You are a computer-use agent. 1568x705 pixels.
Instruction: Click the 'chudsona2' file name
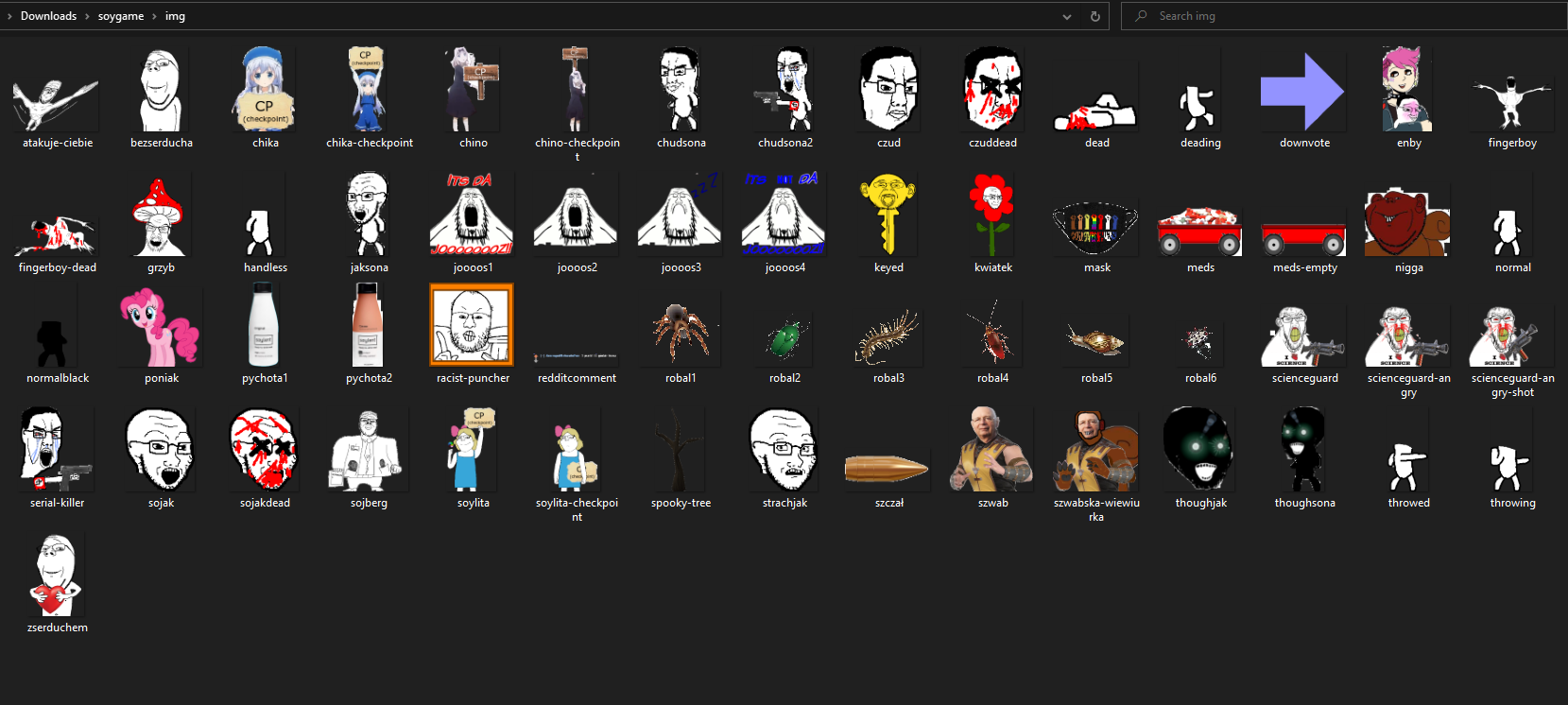click(784, 143)
